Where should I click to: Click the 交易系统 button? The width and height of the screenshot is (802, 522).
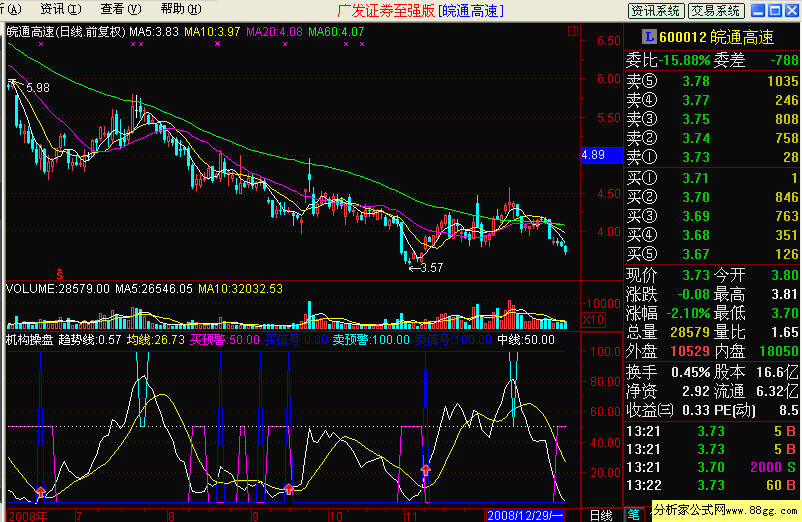715,10
